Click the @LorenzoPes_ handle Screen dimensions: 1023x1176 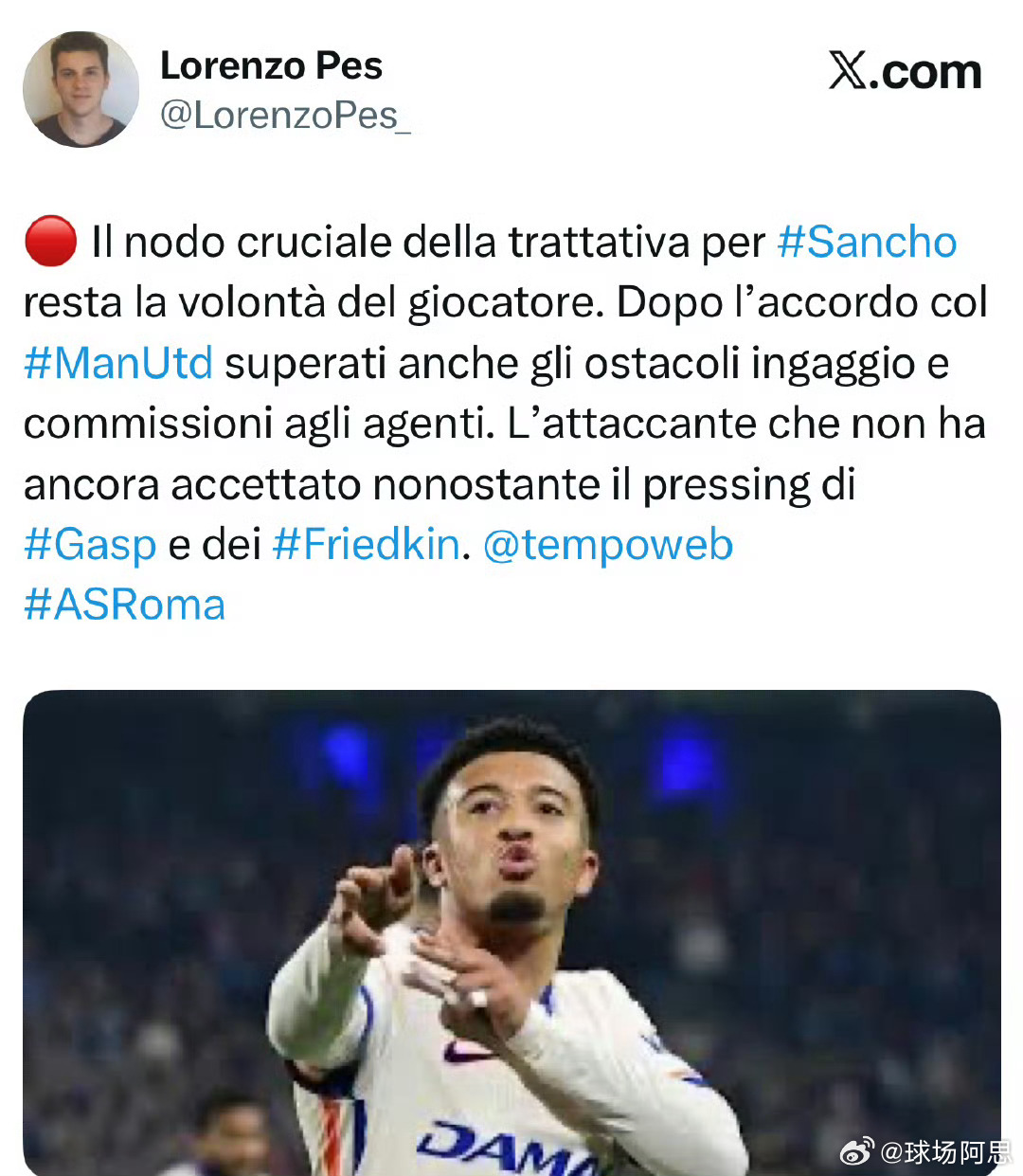click(285, 116)
